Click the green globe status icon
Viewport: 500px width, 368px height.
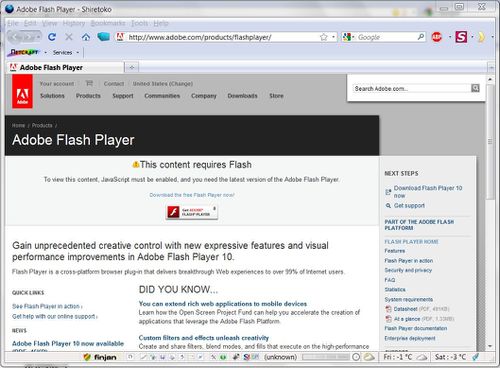pyautogui.click(x=223, y=357)
